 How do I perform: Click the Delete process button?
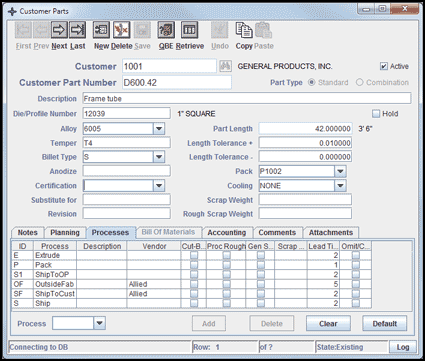tap(272, 323)
